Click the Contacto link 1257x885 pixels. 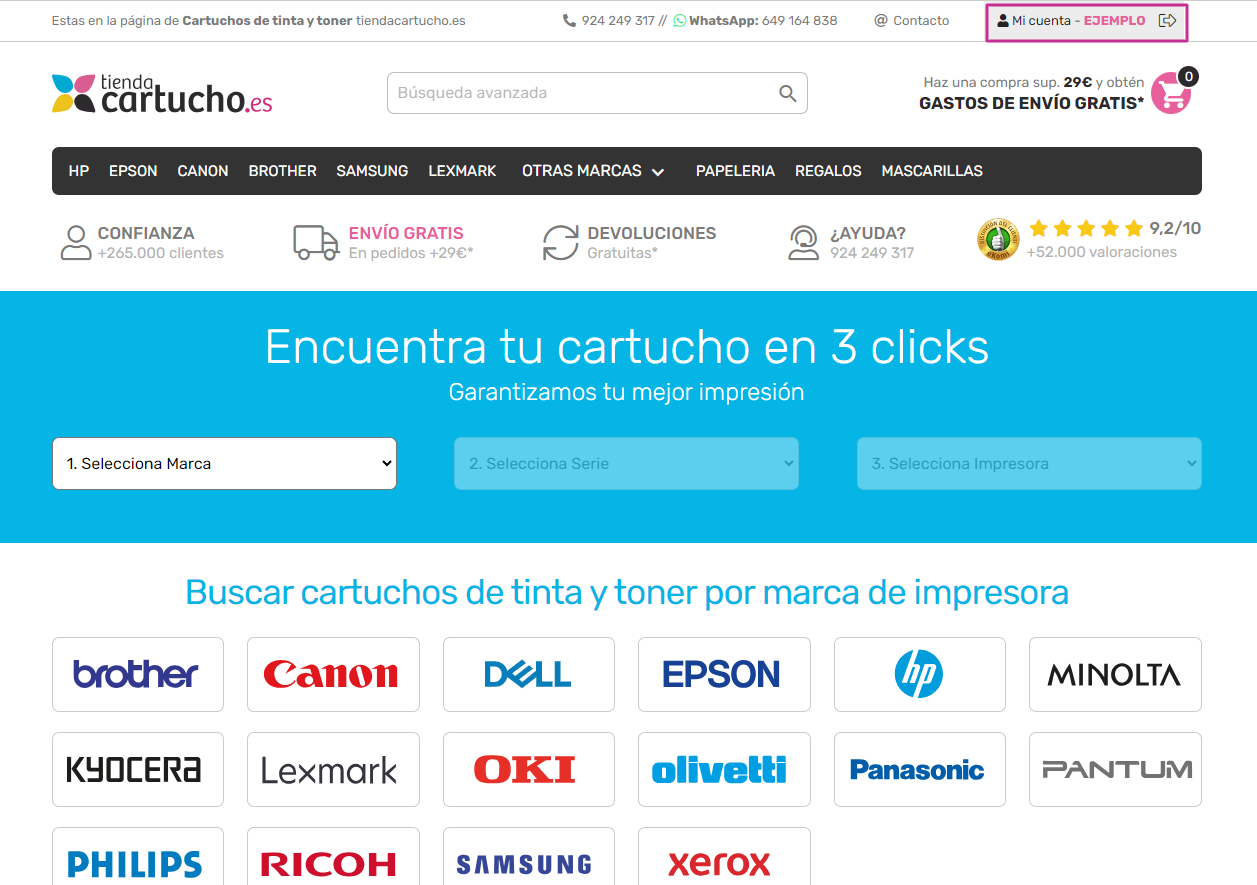[912, 21]
